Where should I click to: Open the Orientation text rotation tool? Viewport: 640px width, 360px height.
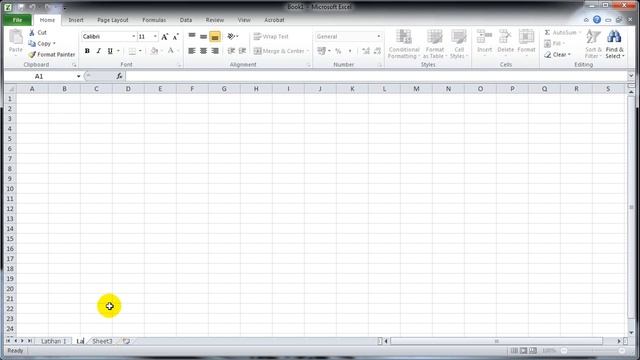coord(233,36)
